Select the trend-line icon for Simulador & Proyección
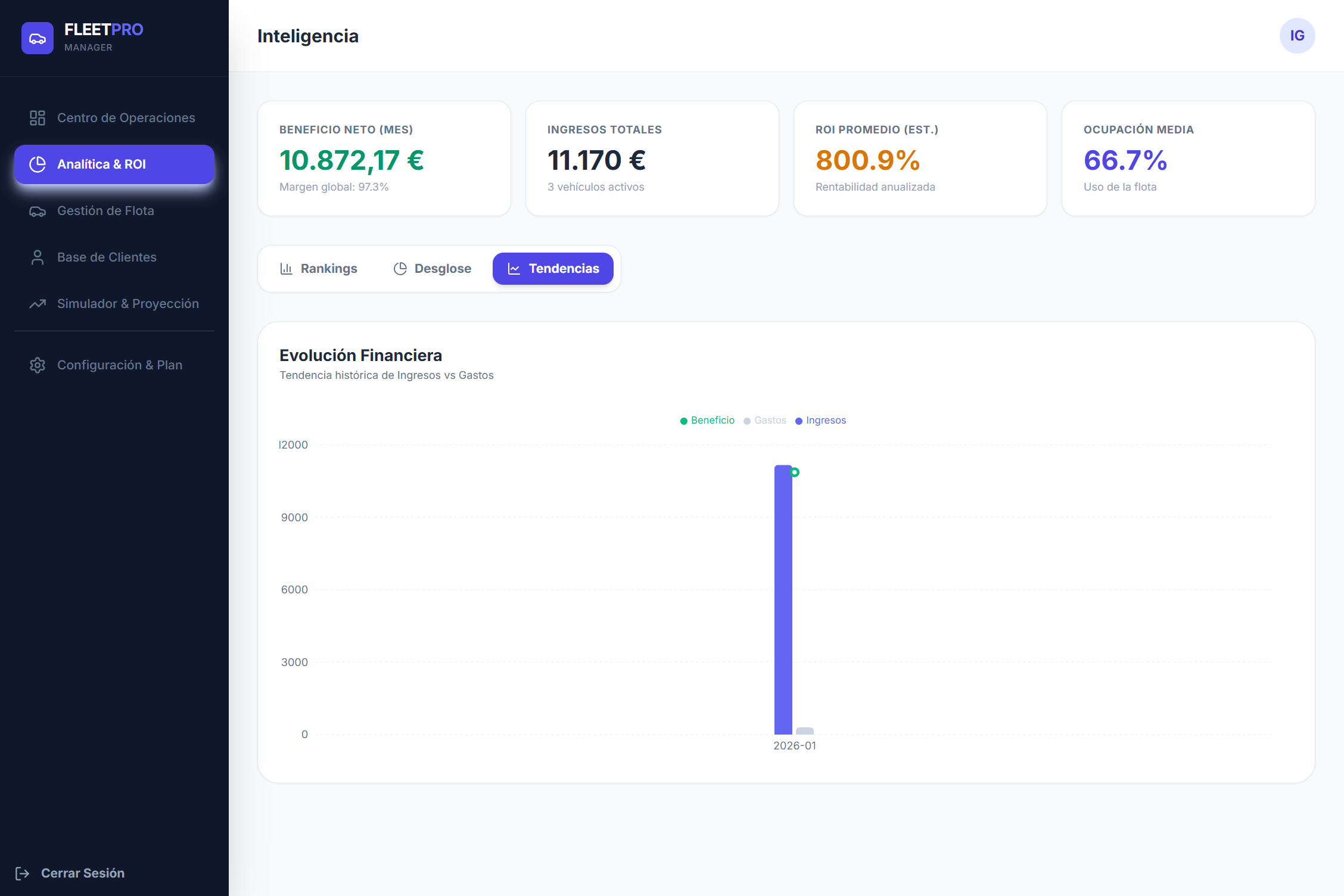1344x896 pixels. 37,303
